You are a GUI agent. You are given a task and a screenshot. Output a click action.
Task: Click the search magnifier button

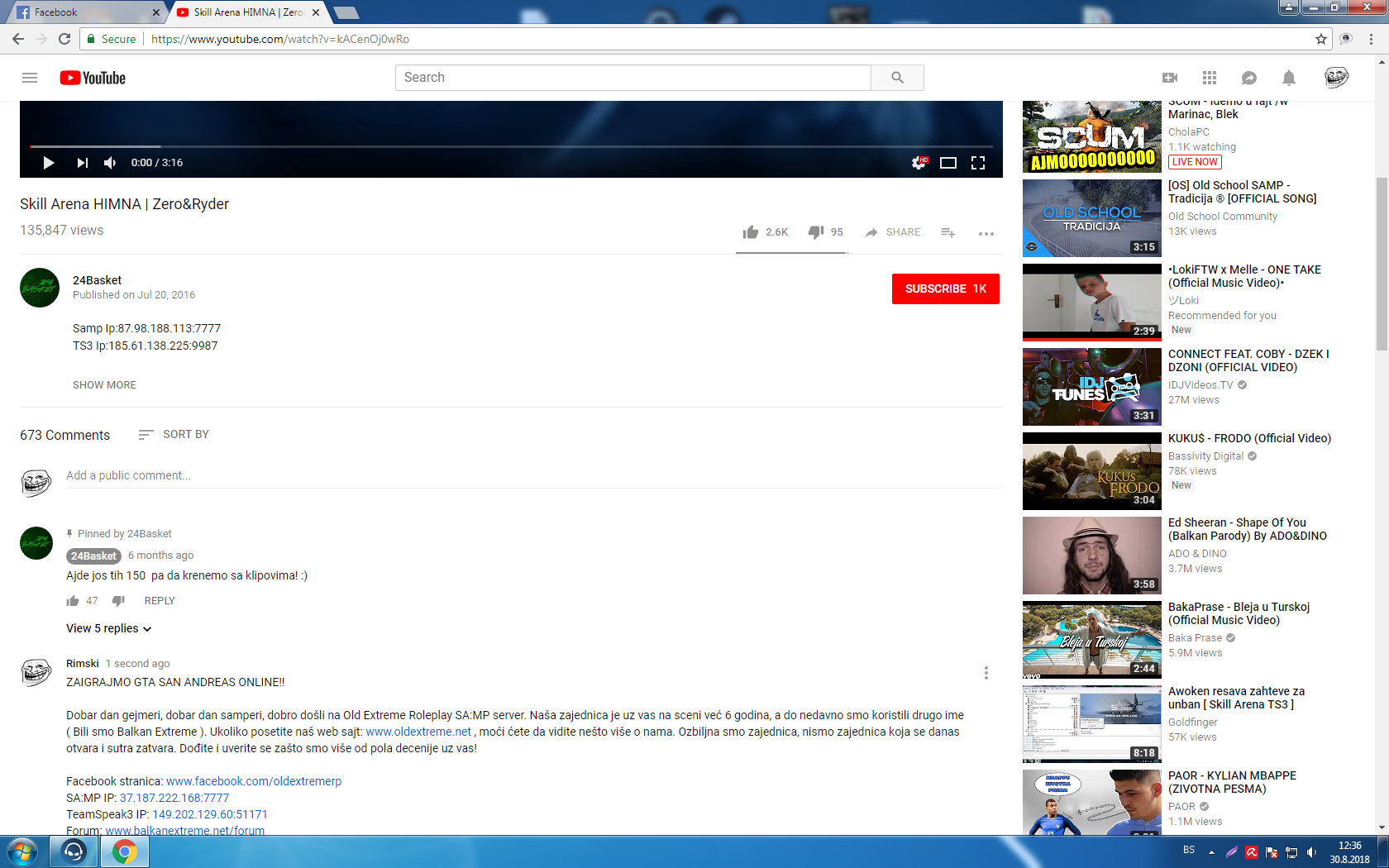click(x=897, y=78)
